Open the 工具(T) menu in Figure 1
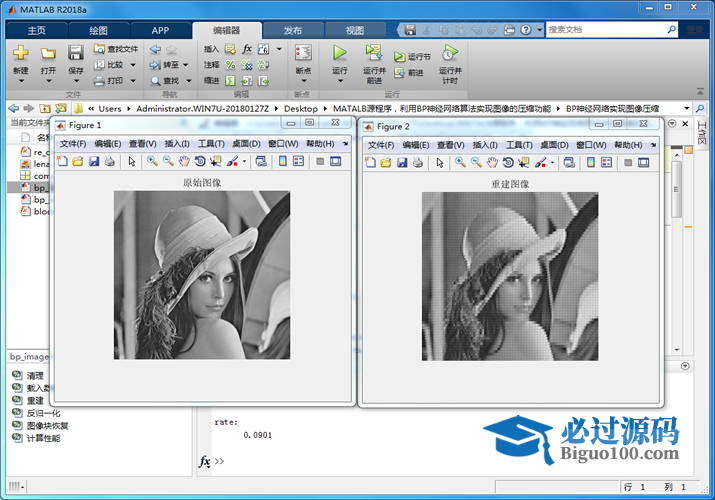 [x=211, y=144]
